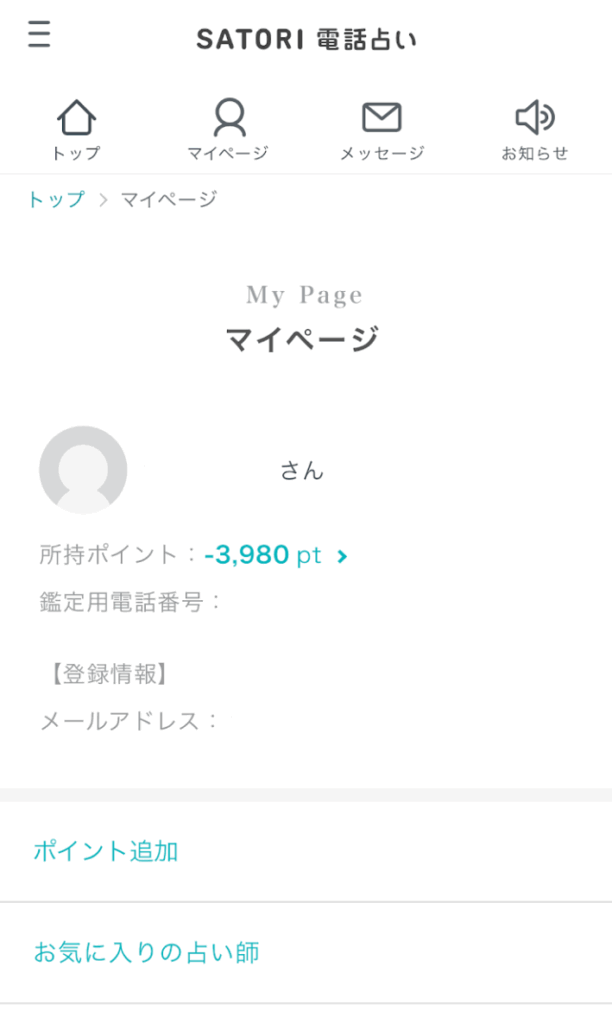The width and height of the screenshot is (612, 1024).
Task: Click the SATORI 電話占い logo
Action: [x=306, y=39]
